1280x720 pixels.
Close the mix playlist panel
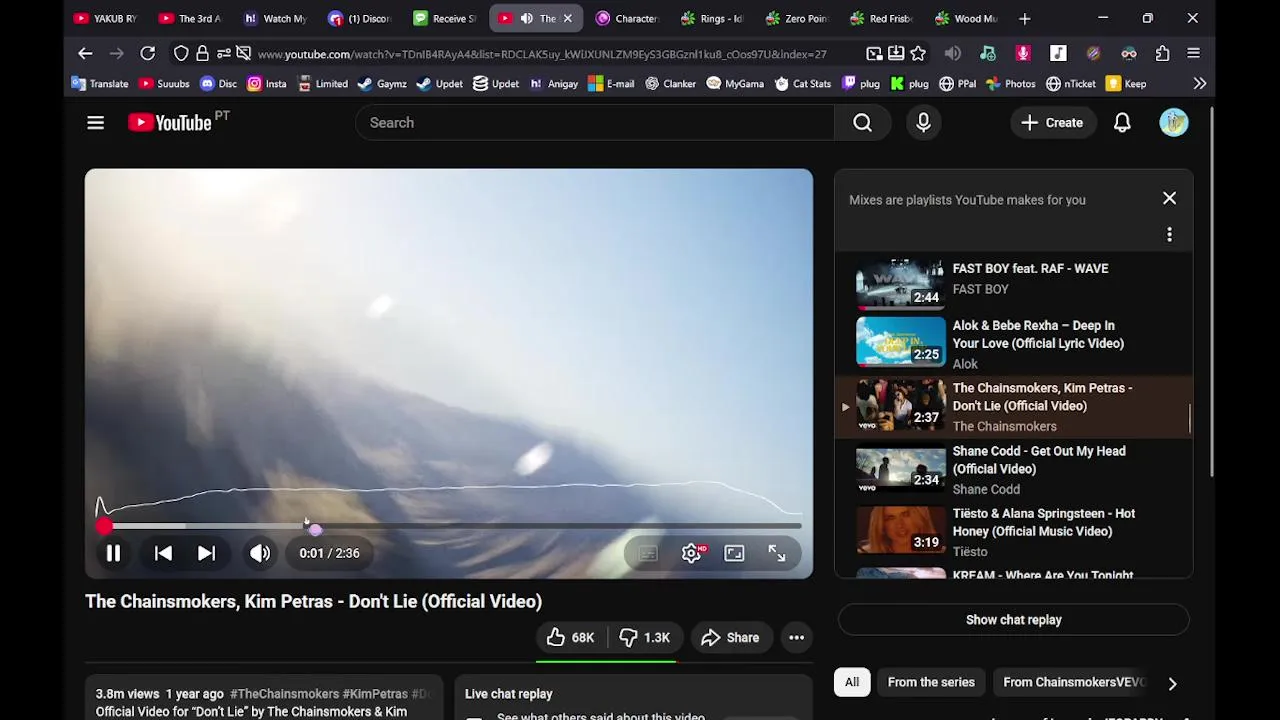click(x=1169, y=198)
